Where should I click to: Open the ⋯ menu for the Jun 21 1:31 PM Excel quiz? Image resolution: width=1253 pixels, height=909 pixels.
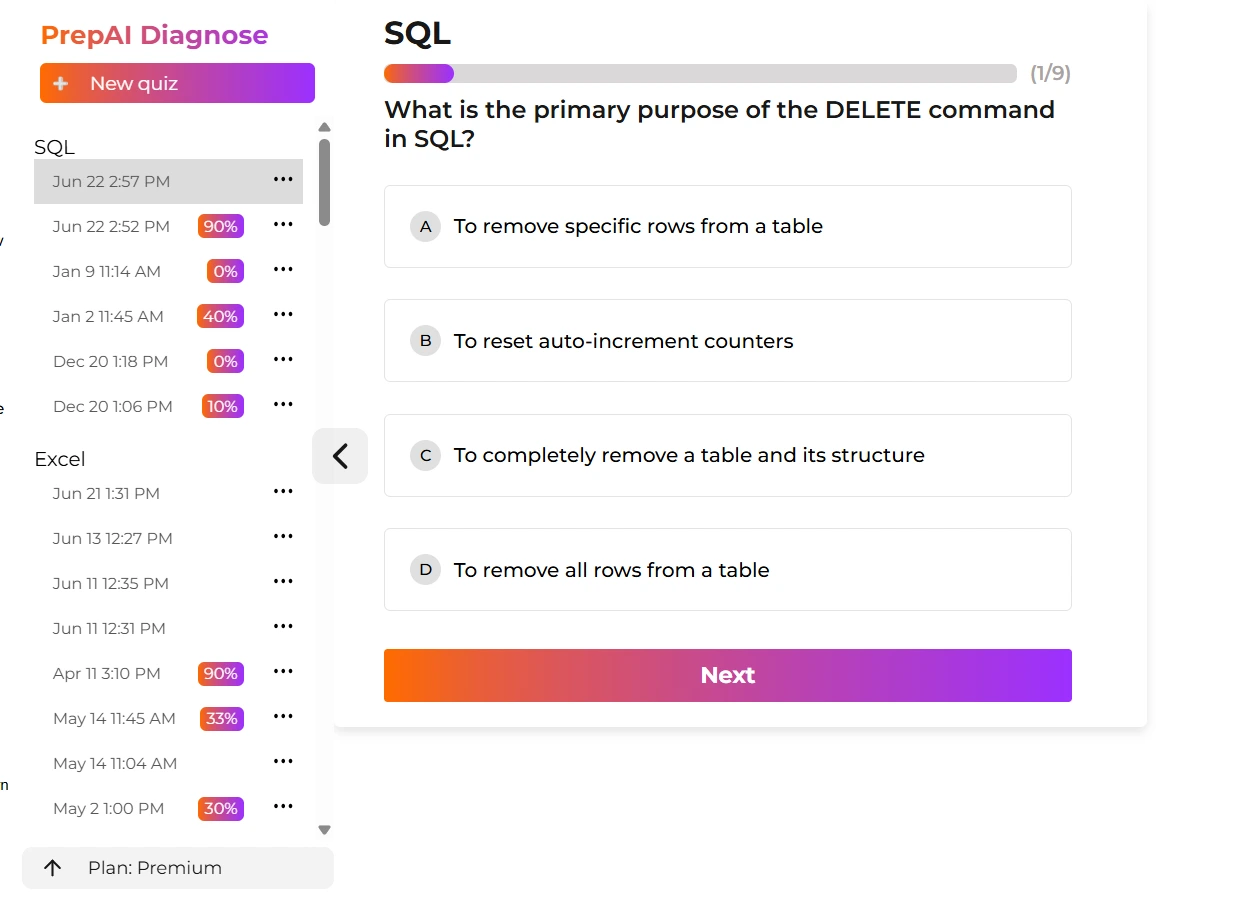coord(283,491)
